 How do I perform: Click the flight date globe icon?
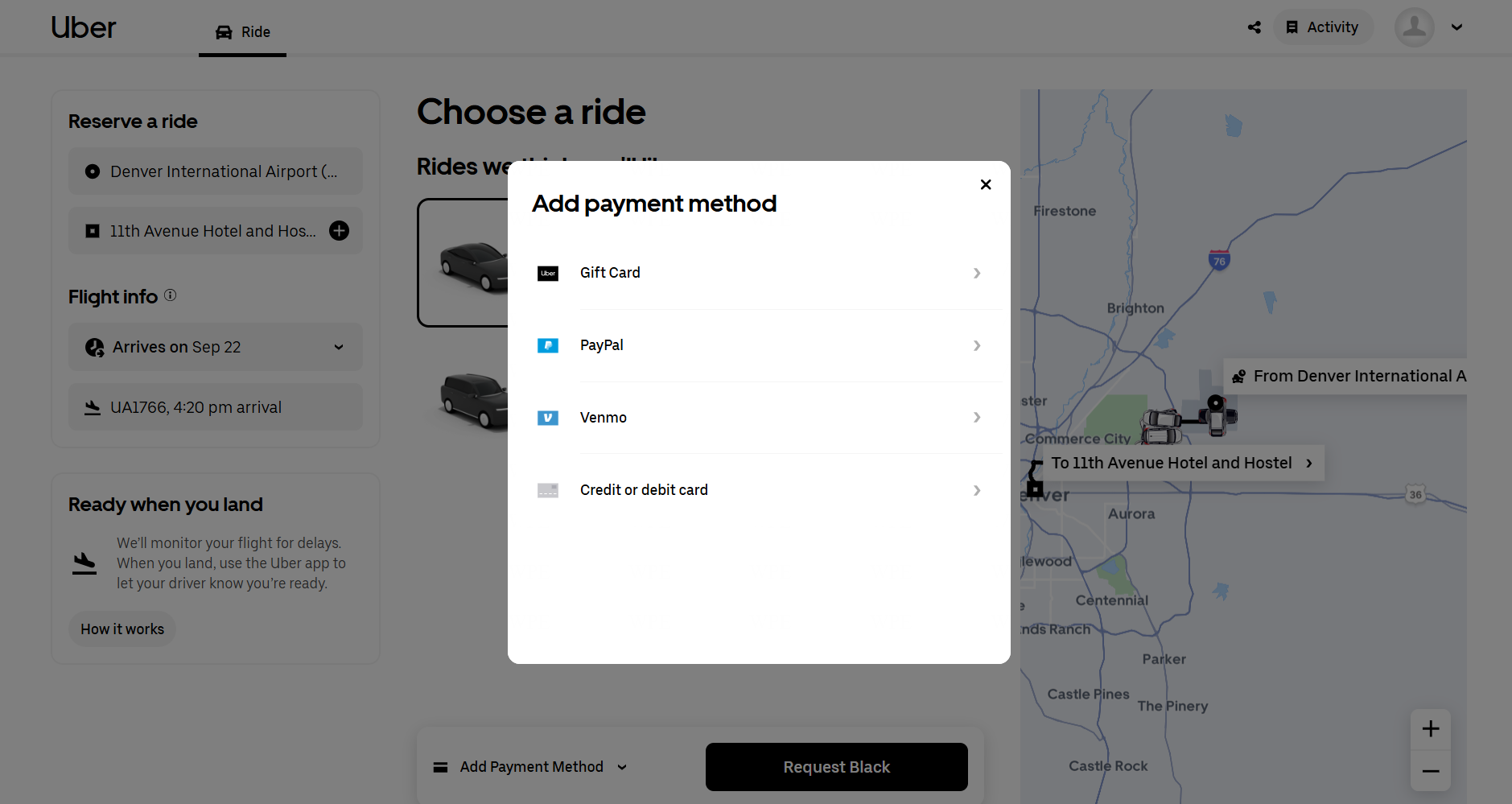click(x=95, y=347)
